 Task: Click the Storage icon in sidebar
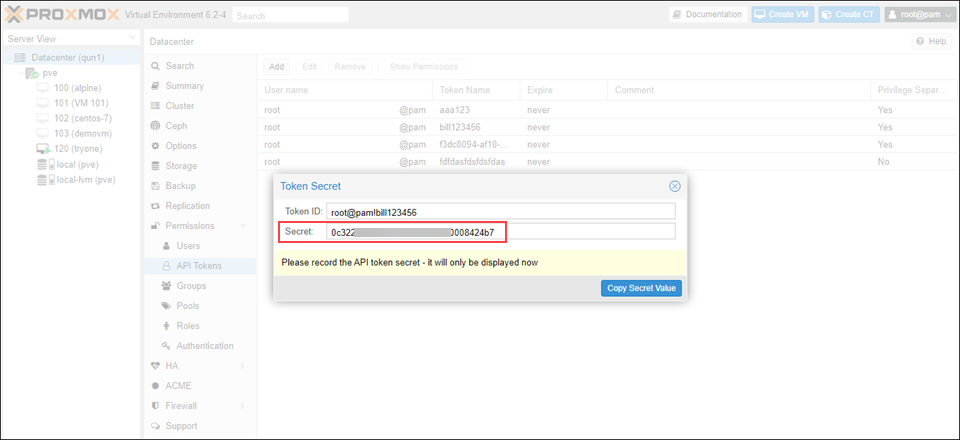pyautogui.click(x=155, y=166)
